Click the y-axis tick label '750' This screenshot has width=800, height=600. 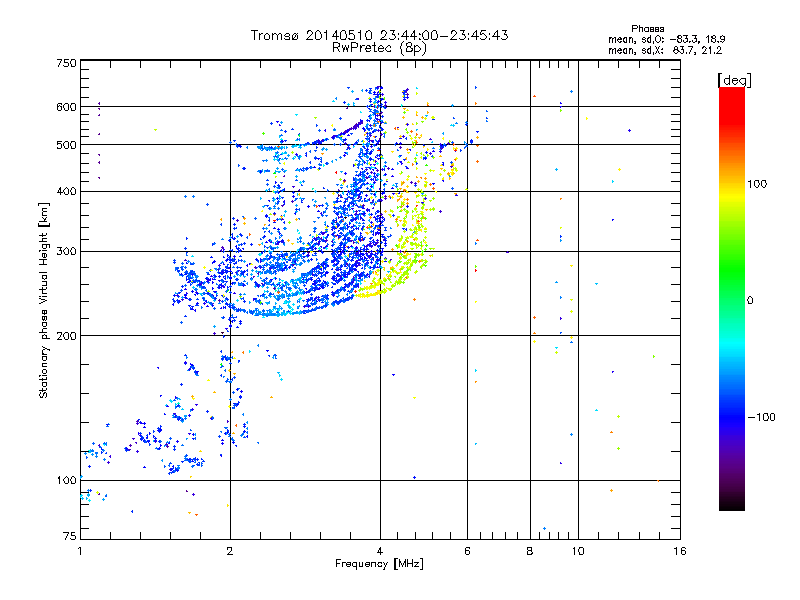[x=66, y=63]
